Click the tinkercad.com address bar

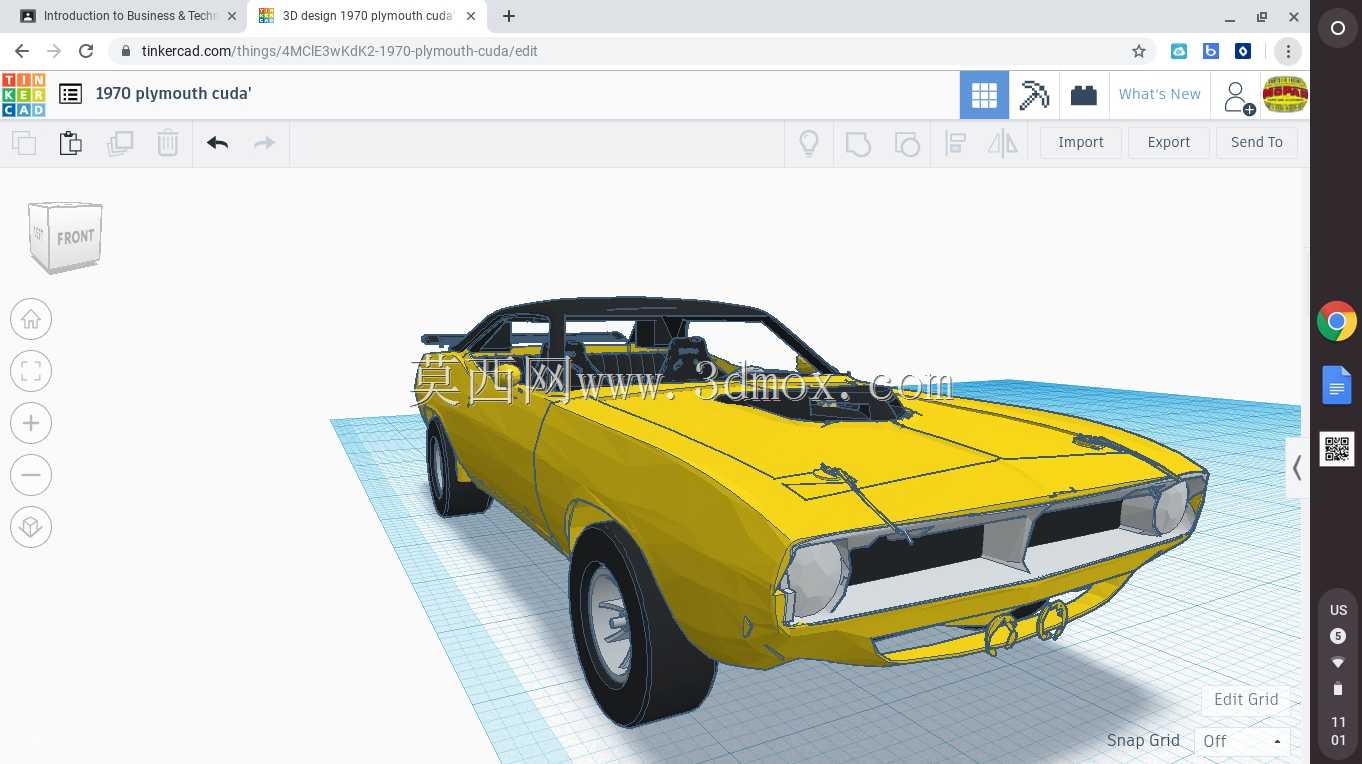[630, 51]
